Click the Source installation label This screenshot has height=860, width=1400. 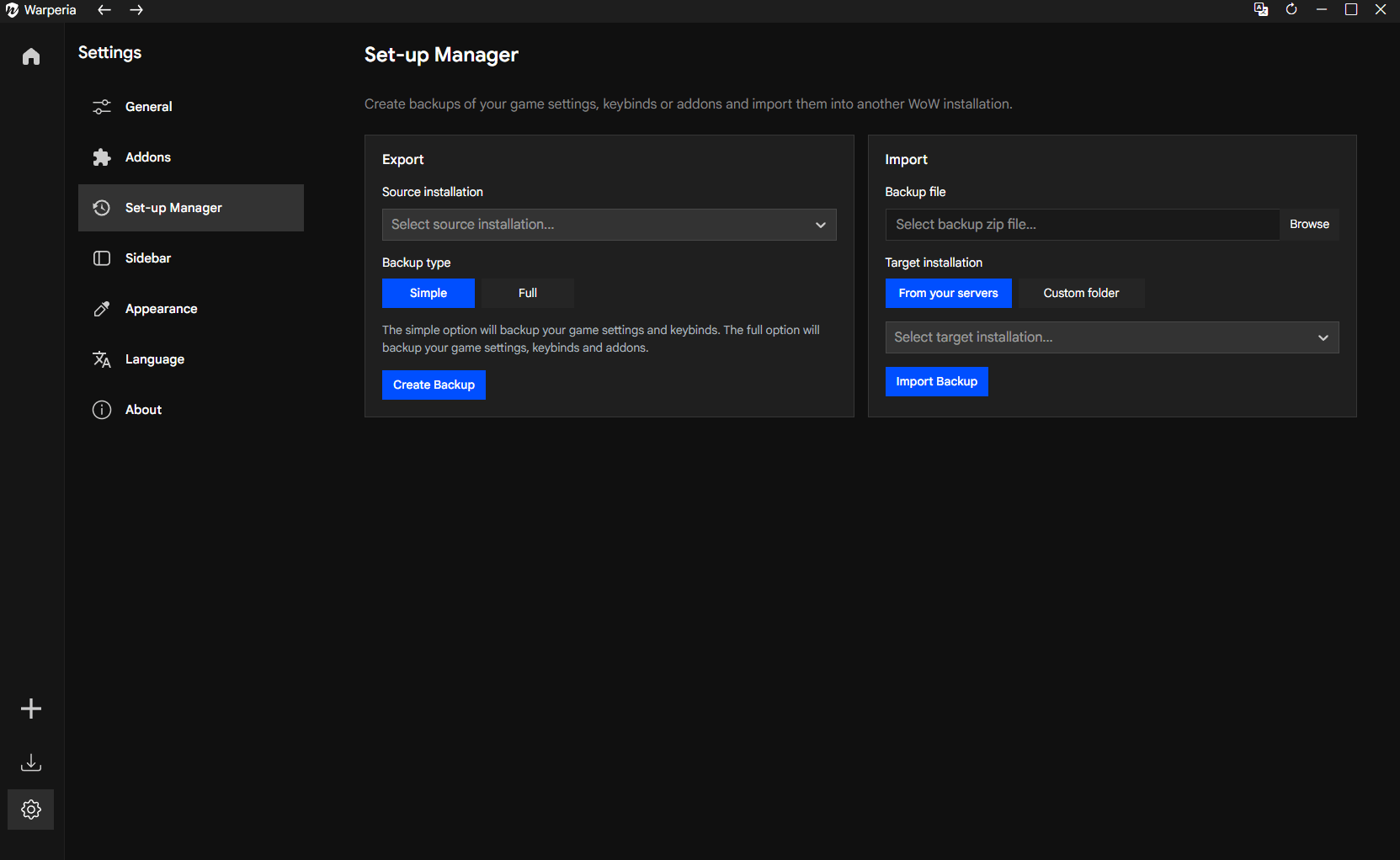point(433,192)
